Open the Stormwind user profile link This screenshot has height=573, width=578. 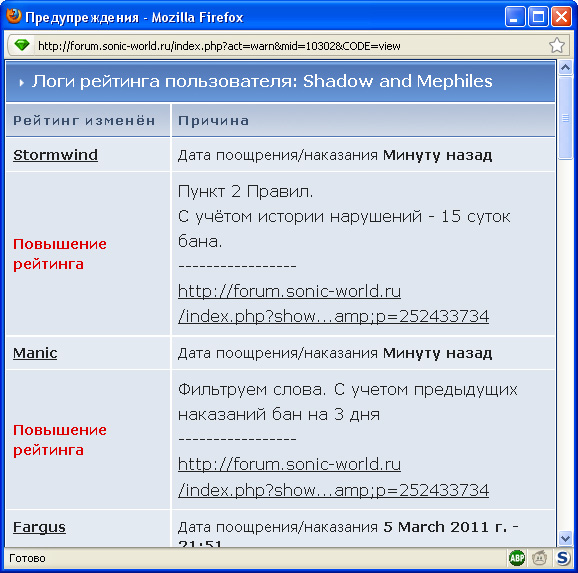click(55, 155)
